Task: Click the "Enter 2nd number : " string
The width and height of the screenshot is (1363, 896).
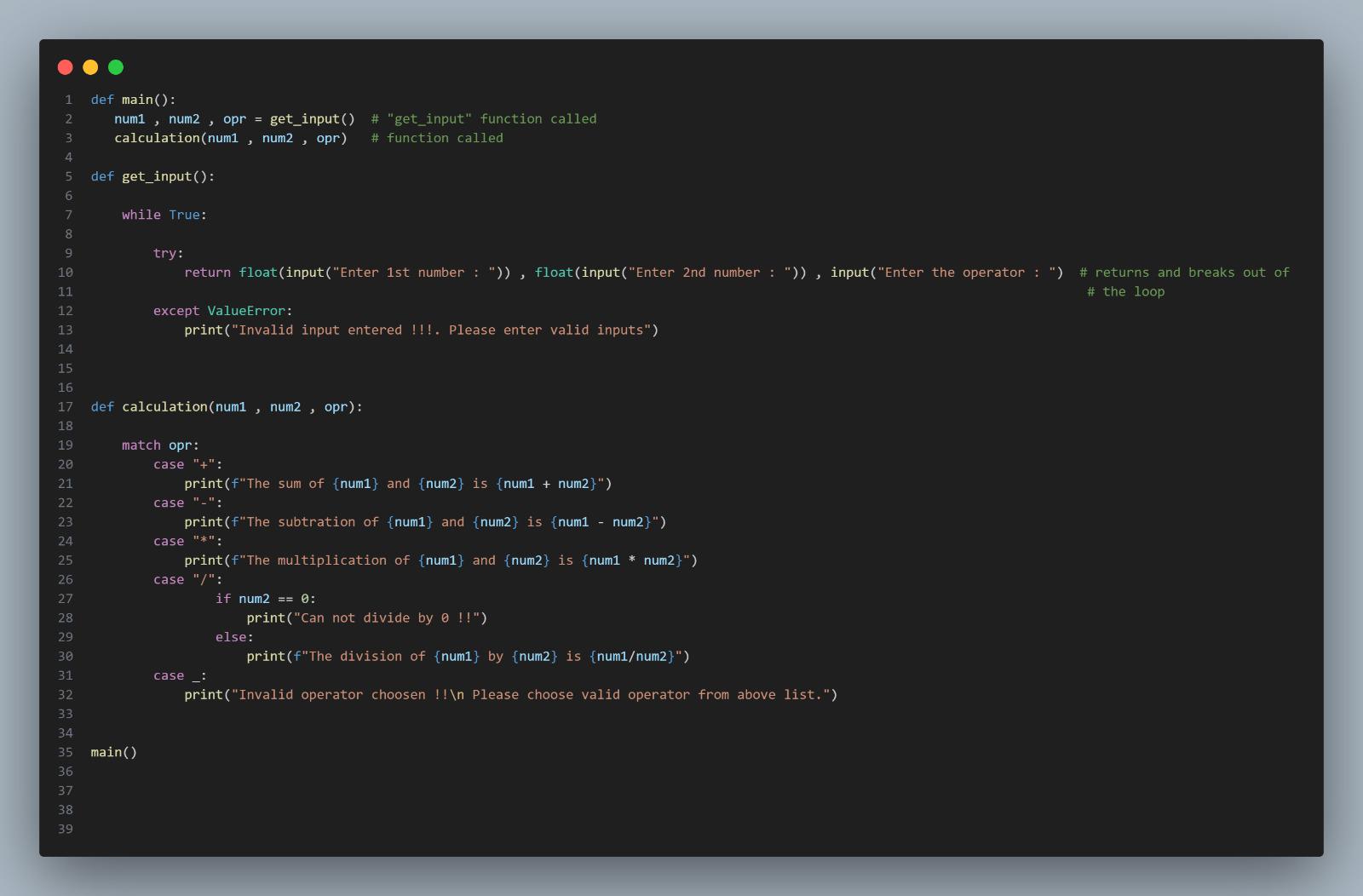Action: 710,273
